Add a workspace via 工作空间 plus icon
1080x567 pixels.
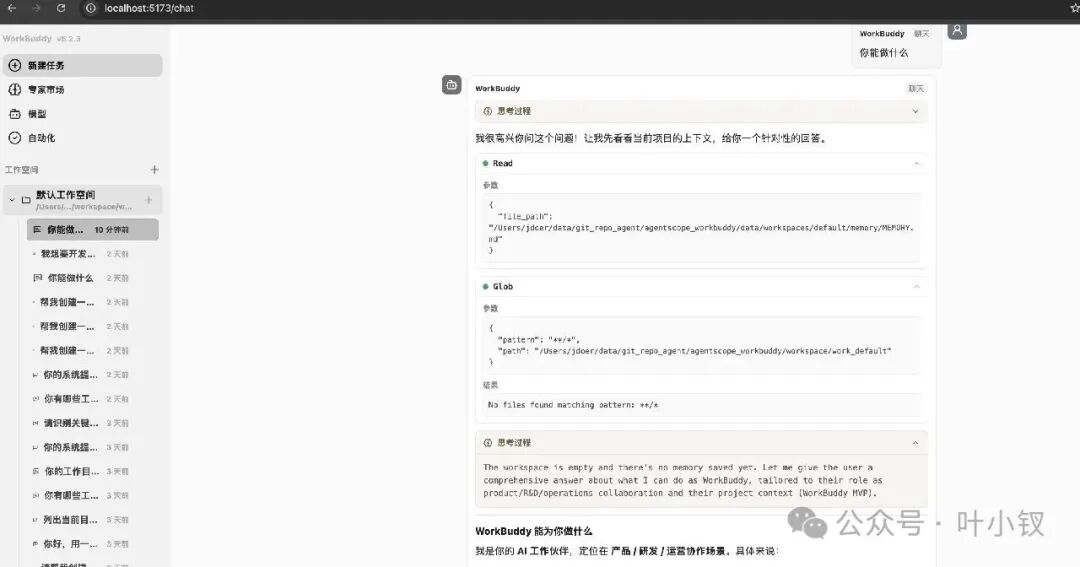pyautogui.click(x=154, y=169)
